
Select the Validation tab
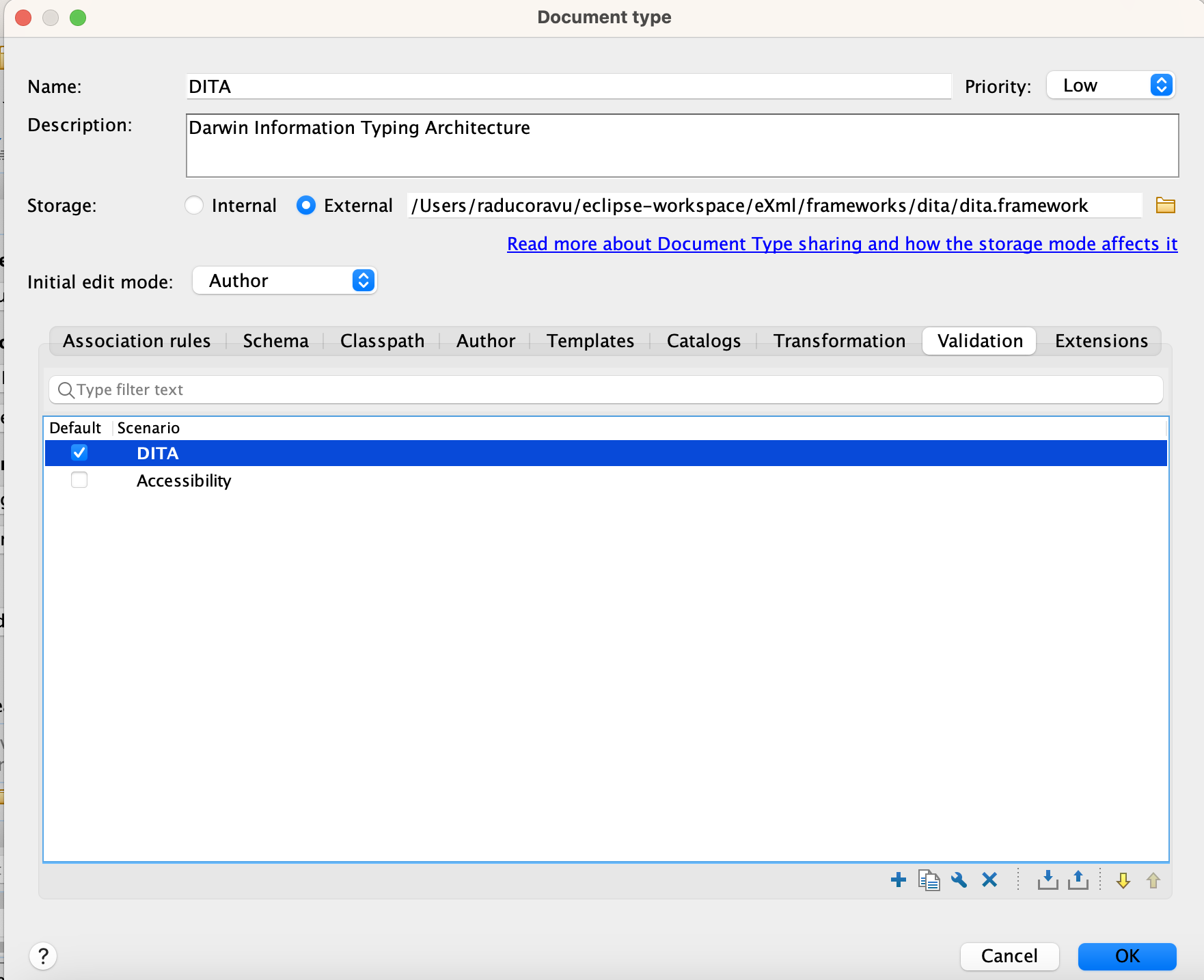point(980,340)
